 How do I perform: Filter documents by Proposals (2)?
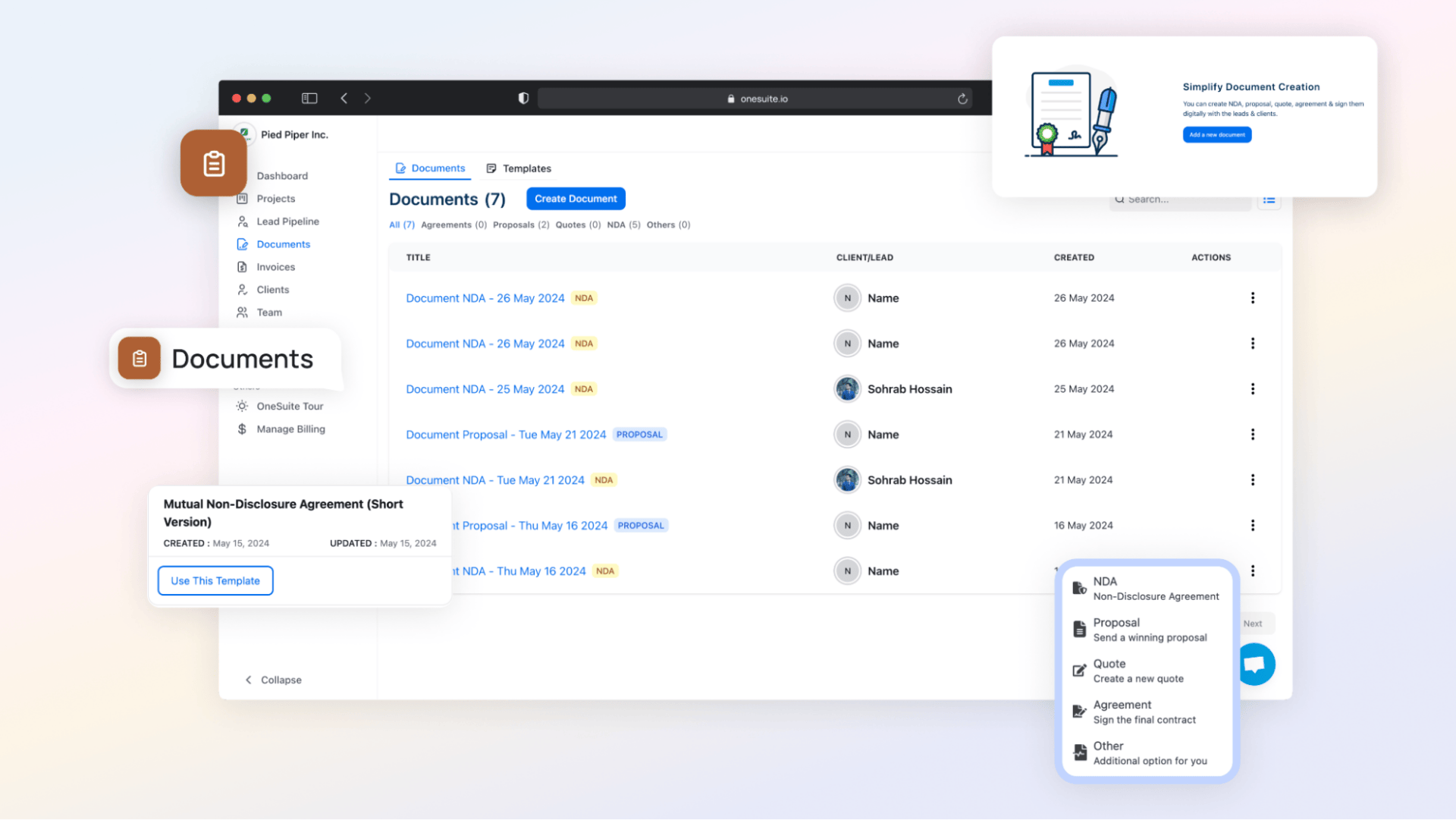[x=521, y=225]
